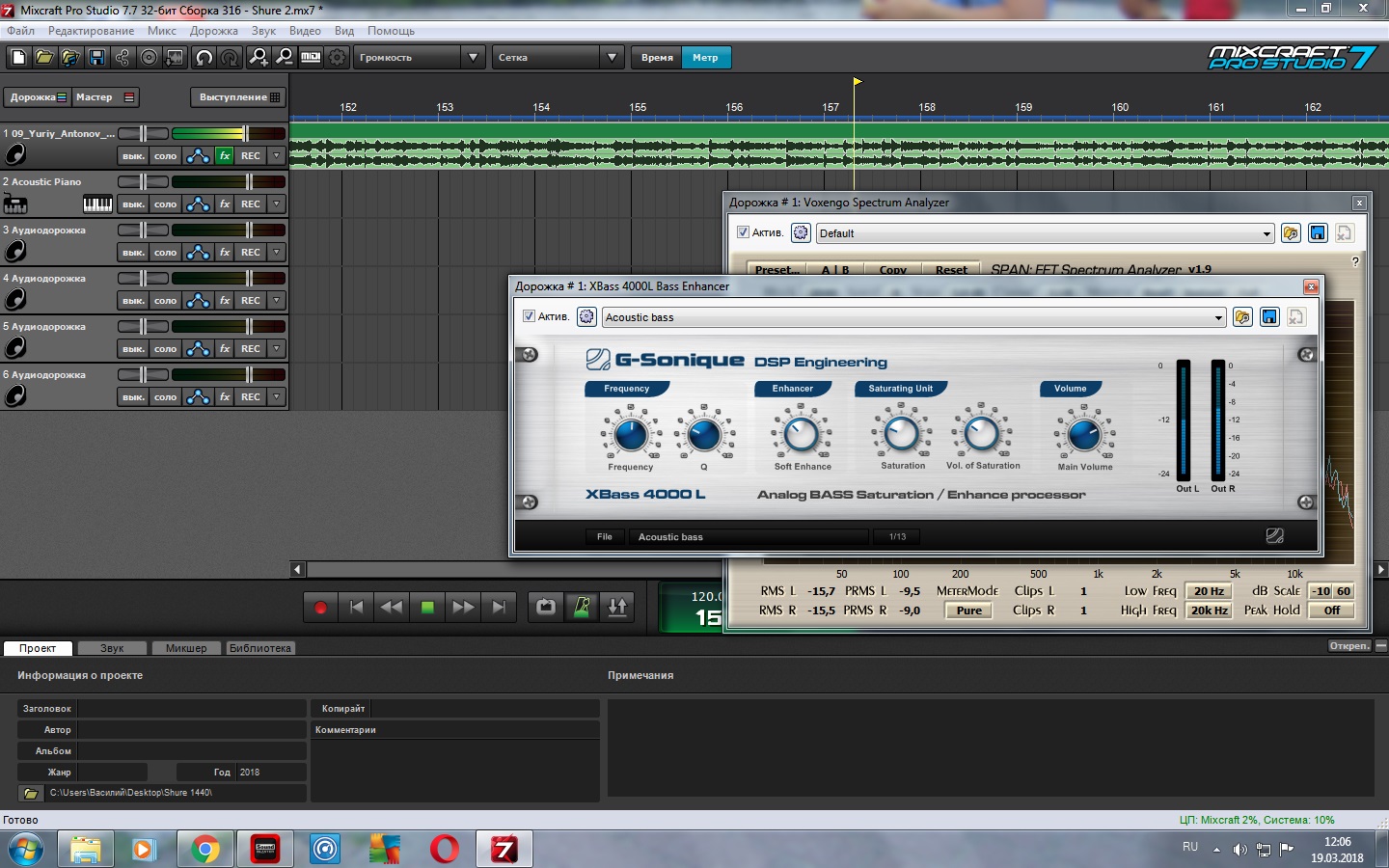Start recording with the red record button
The height and width of the screenshot is (868, 1389).
coord(321,608)
